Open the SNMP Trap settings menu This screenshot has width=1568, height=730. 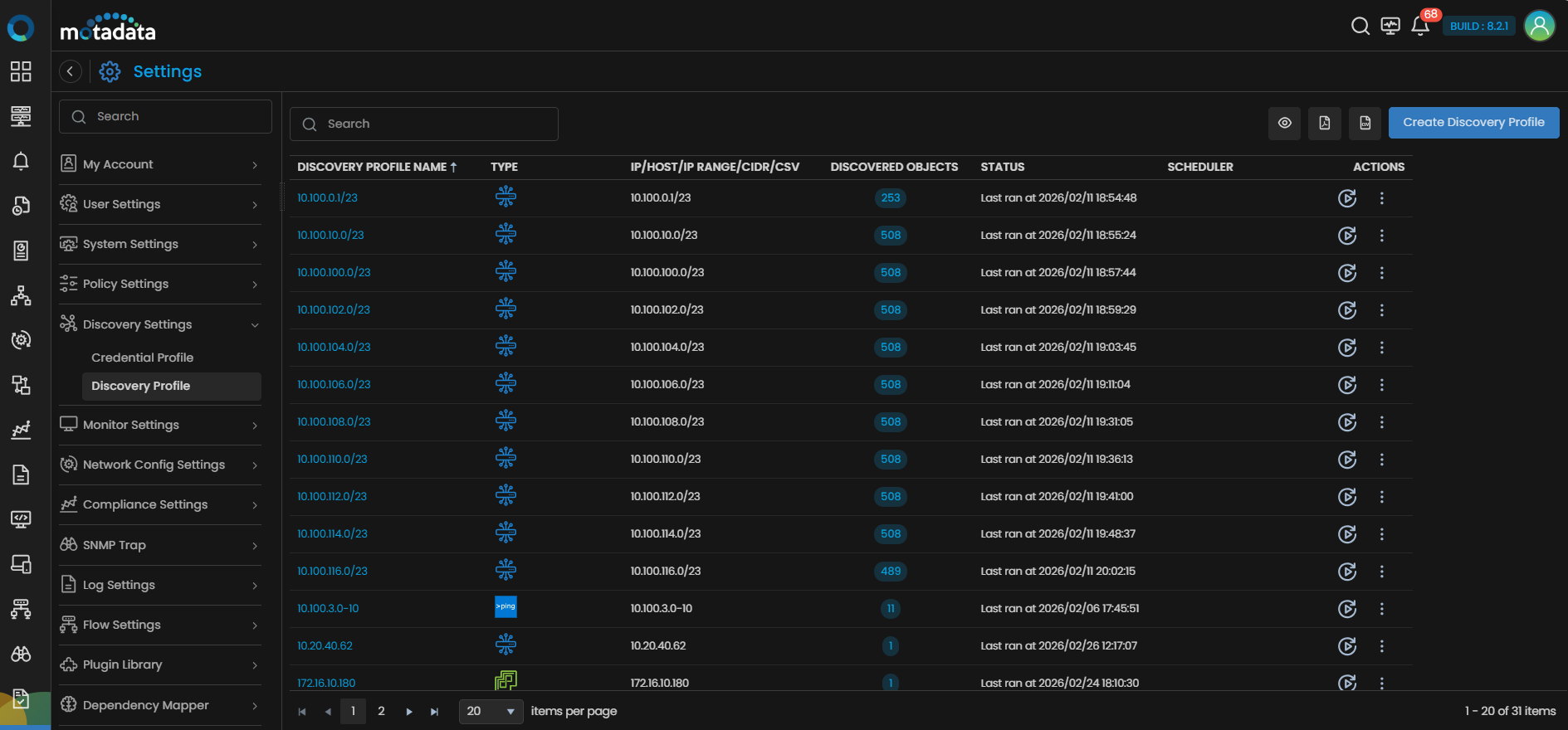pos(159,545)
